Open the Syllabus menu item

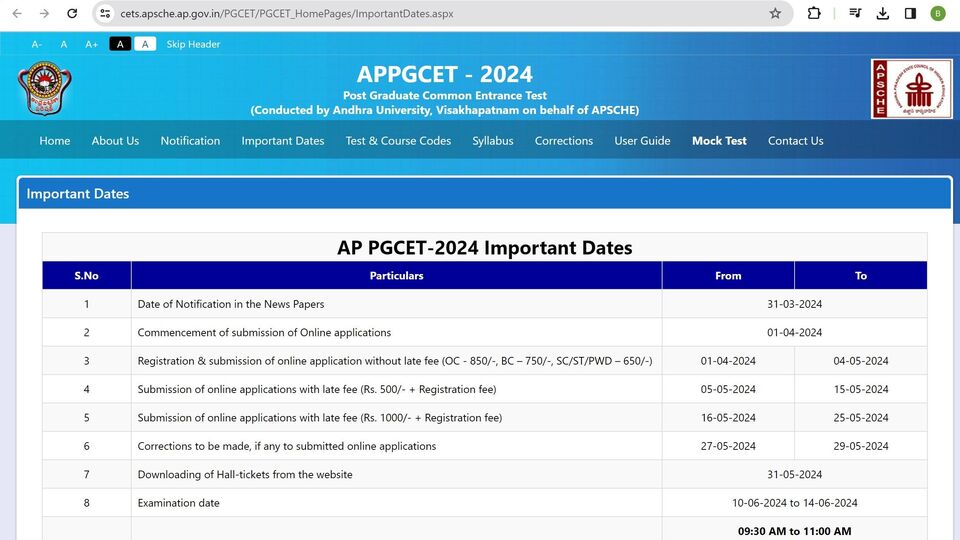[x=493, y=141]
